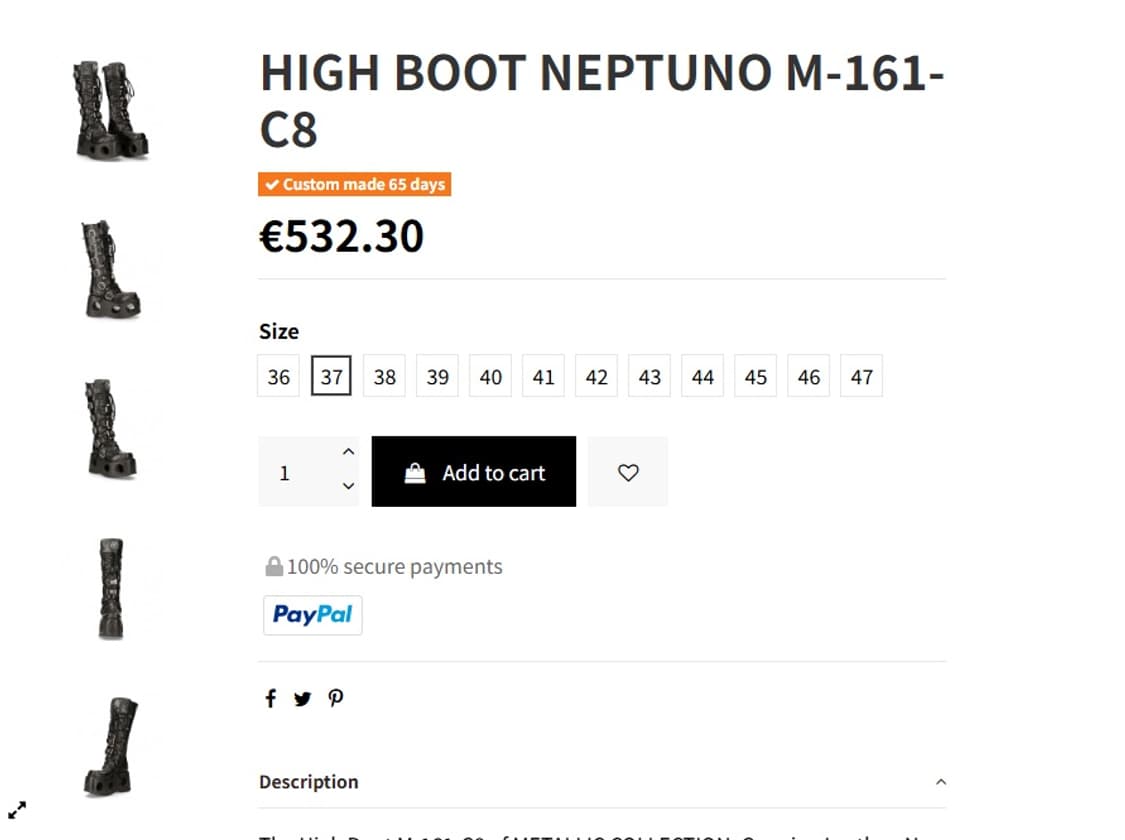
Task: Choose size 40 option
Action: coord(490,377)
